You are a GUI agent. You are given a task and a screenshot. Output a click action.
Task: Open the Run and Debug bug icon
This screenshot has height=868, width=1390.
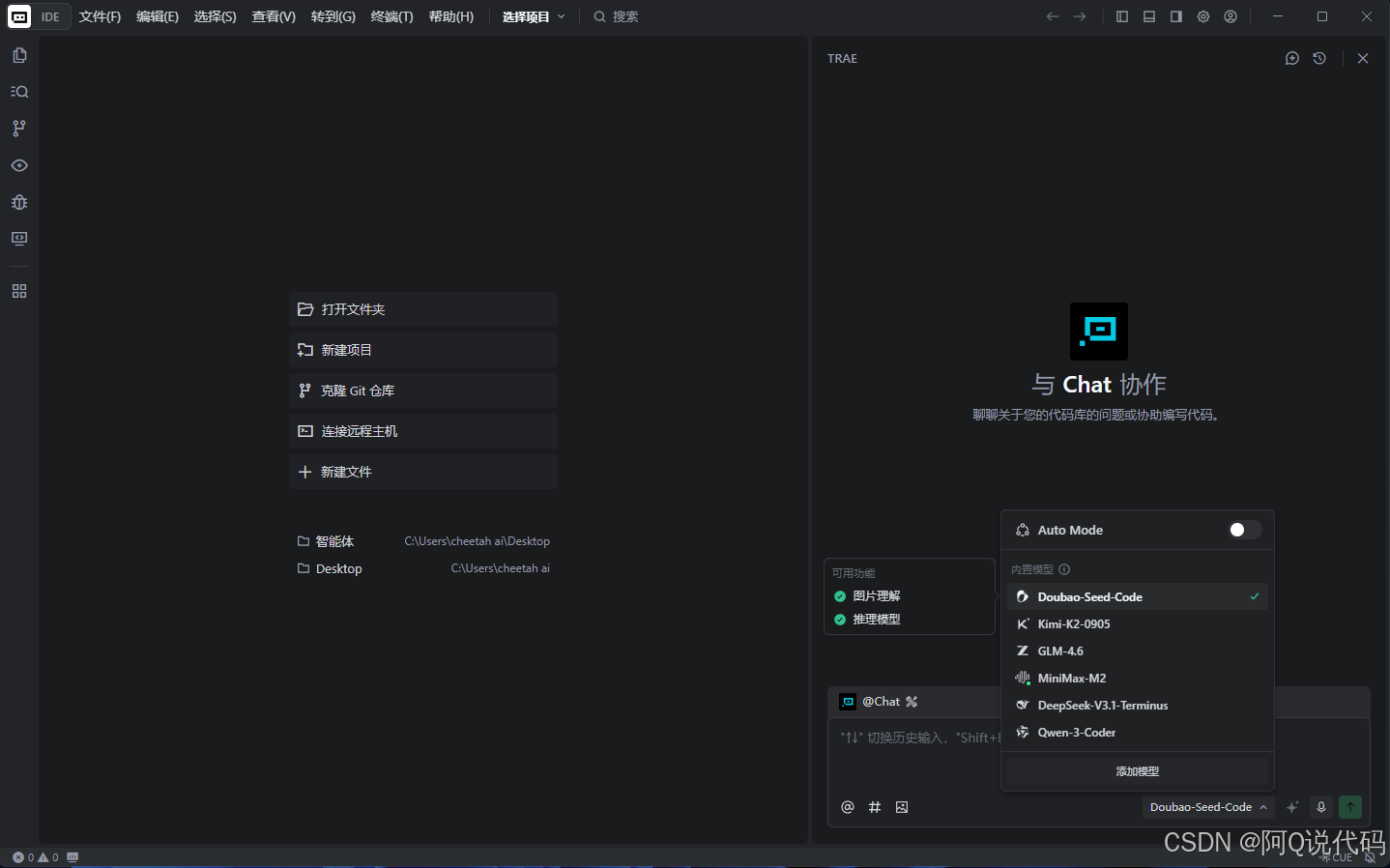click(x=19, y=202)
